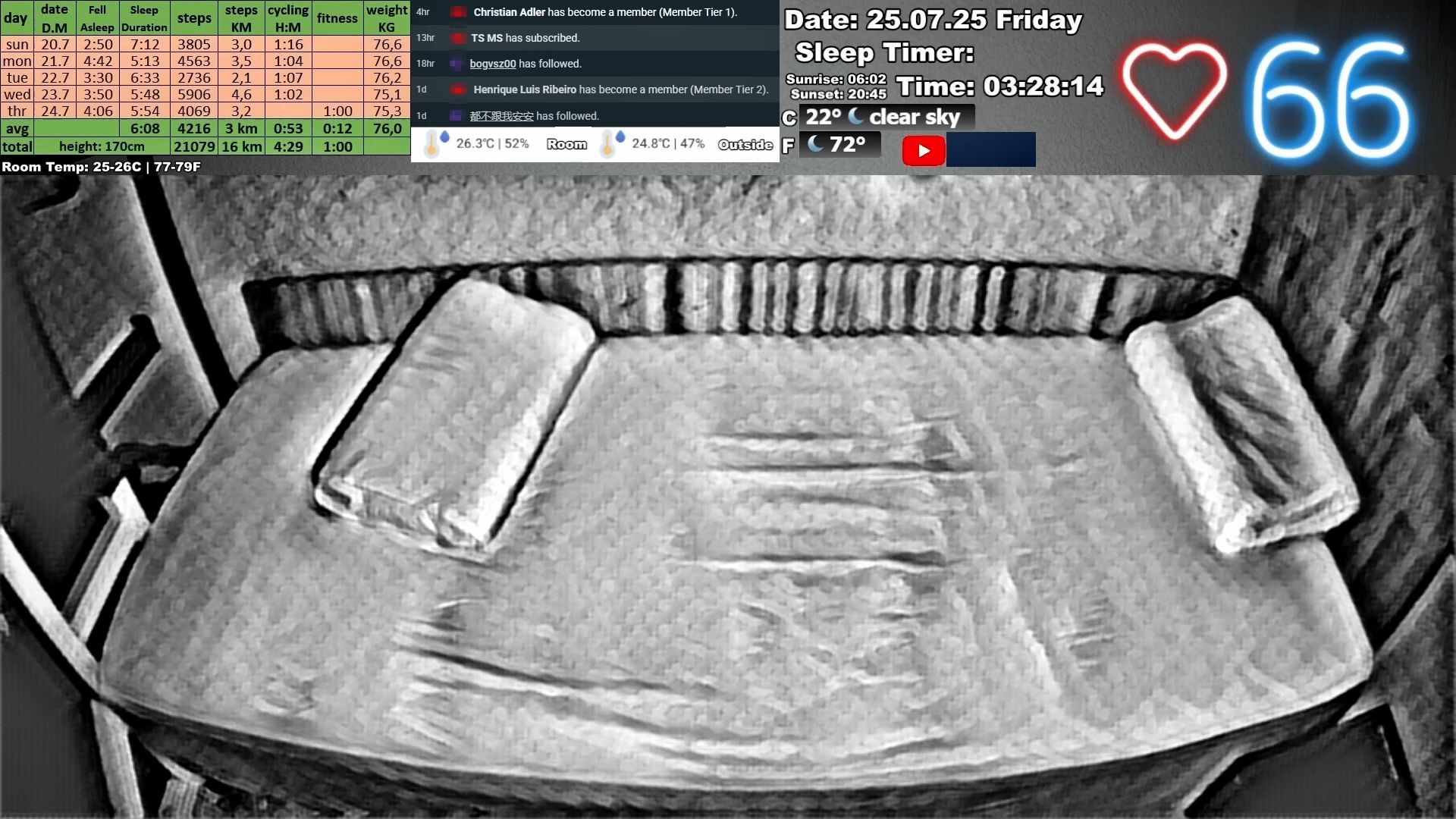
Task: Click the Room label
Action: click(x=566, y=144)
